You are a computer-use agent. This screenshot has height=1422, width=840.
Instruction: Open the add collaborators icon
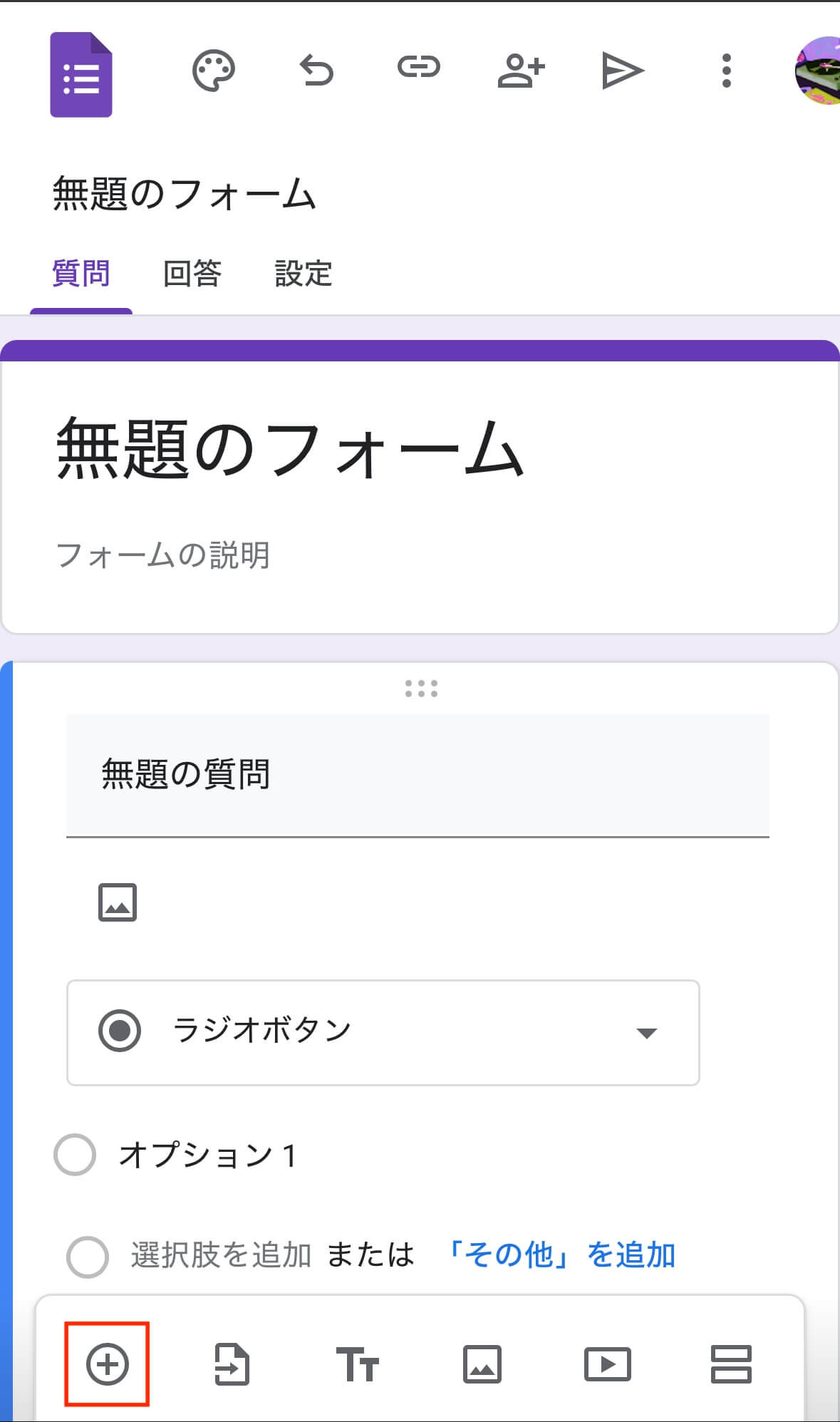pyautogui.click(x=521, y=71)
